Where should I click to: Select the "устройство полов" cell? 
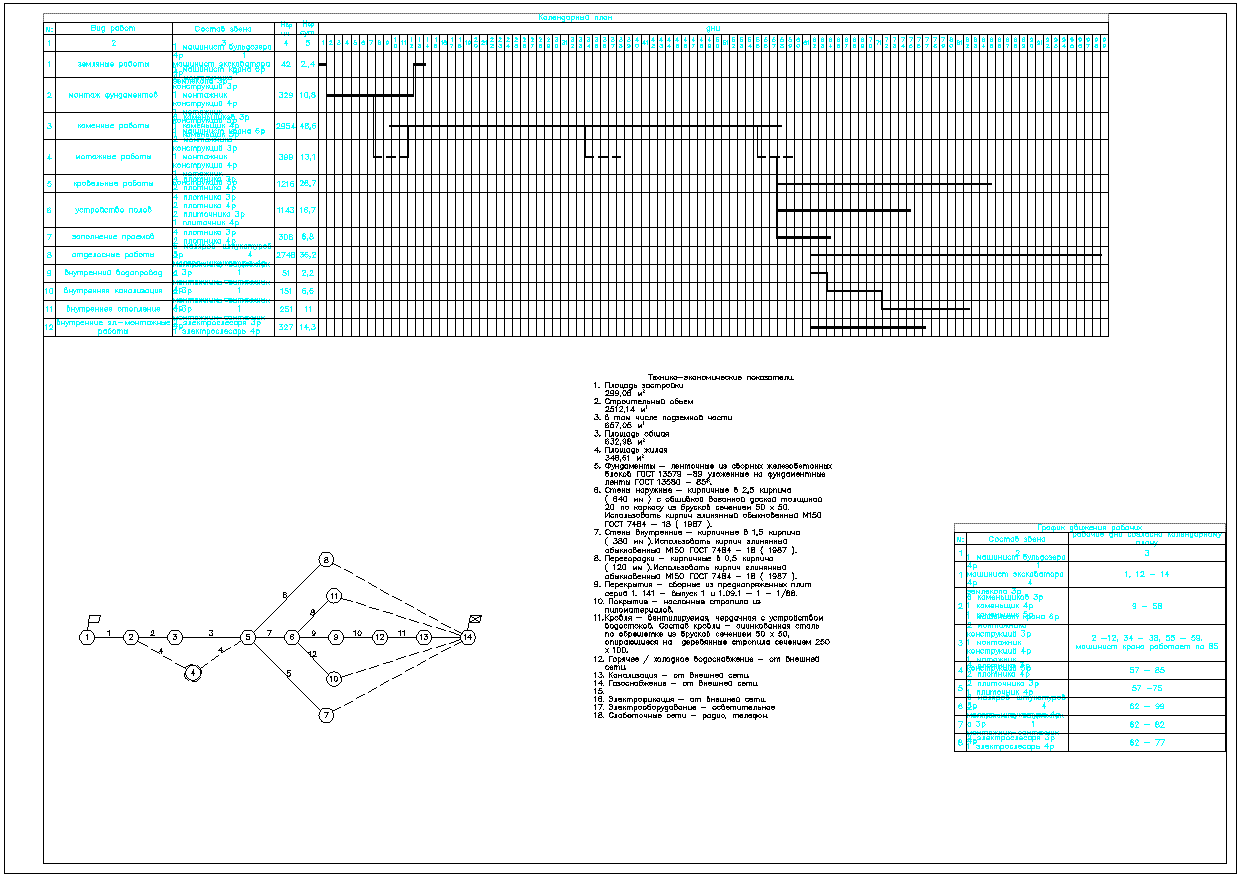click(114, 210)
